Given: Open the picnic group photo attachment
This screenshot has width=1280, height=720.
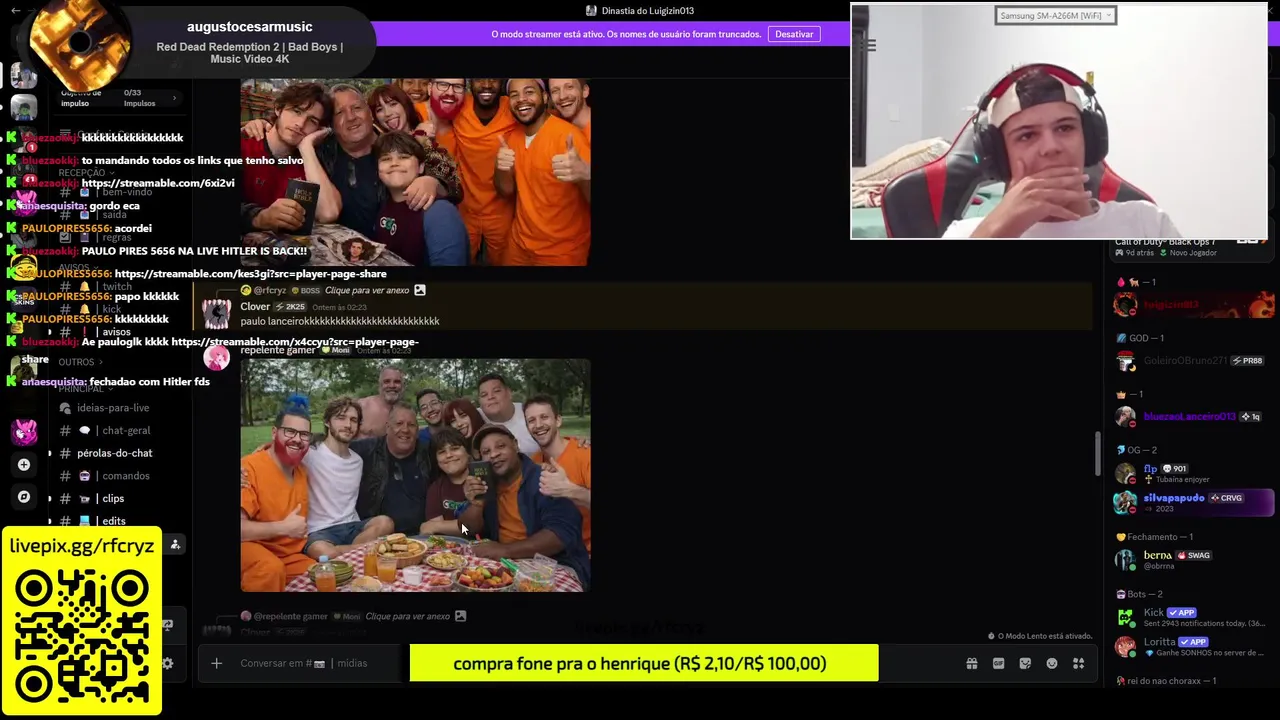Looking at the screenshot, I should point(415,476).
